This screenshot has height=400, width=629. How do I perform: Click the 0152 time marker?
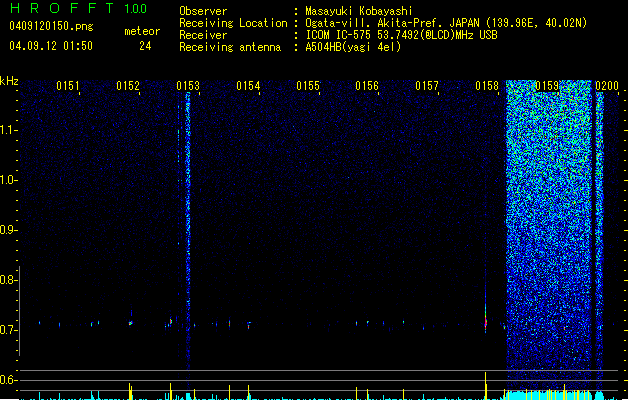pos(128,86)
